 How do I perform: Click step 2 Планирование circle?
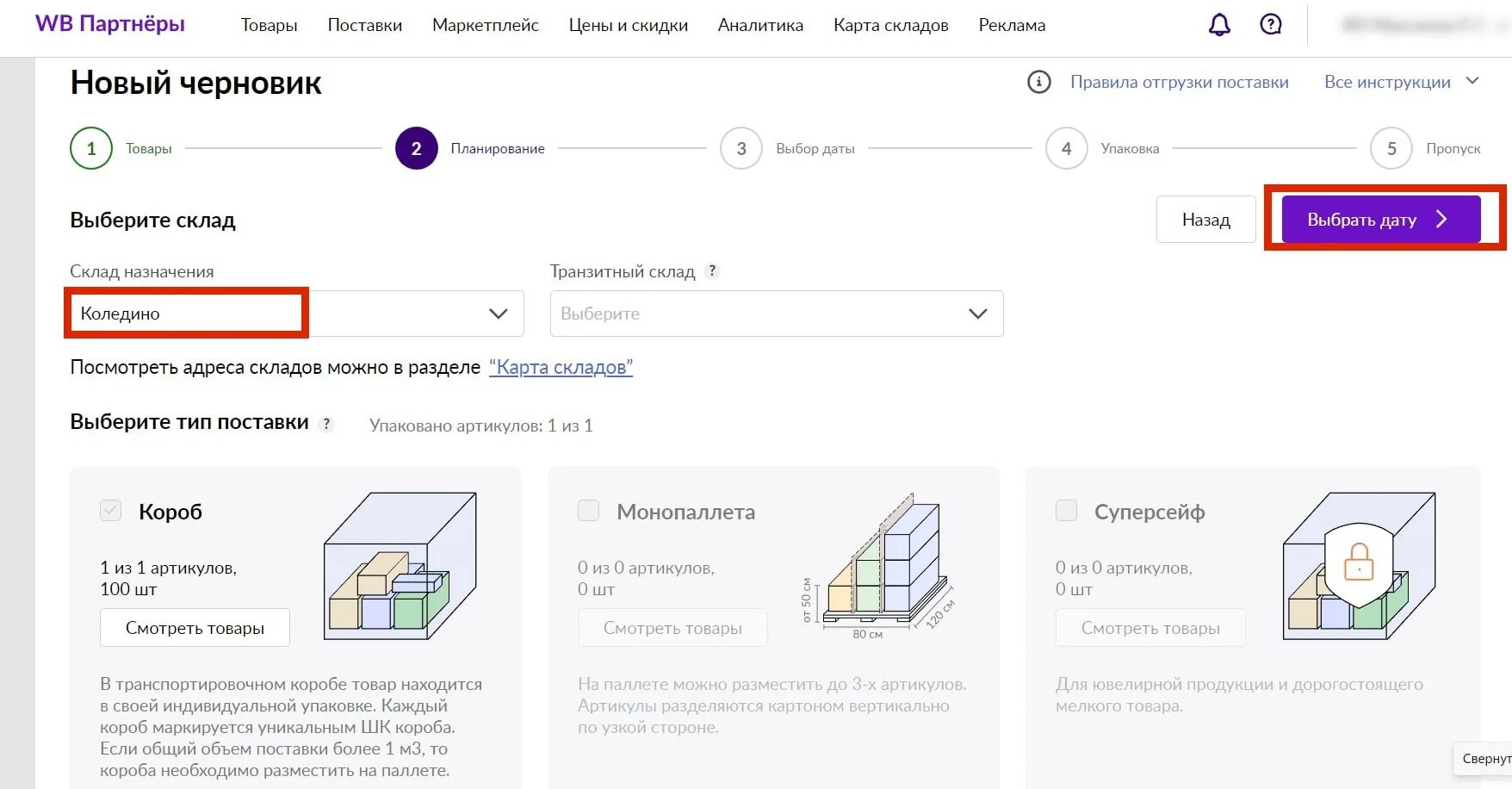[417, 148]
